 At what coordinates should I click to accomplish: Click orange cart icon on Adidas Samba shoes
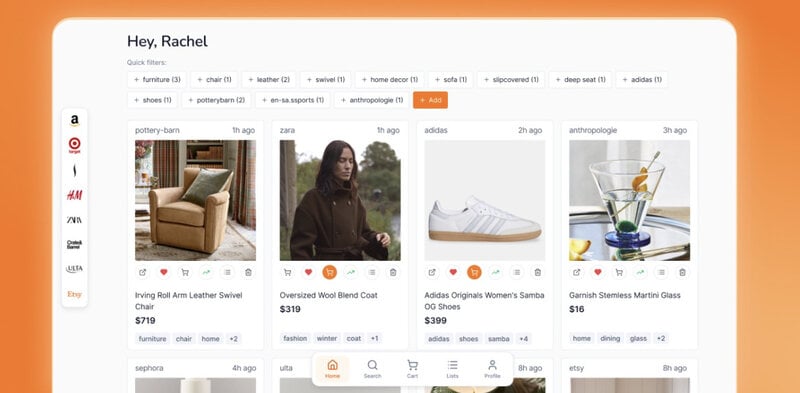[474, 273]
